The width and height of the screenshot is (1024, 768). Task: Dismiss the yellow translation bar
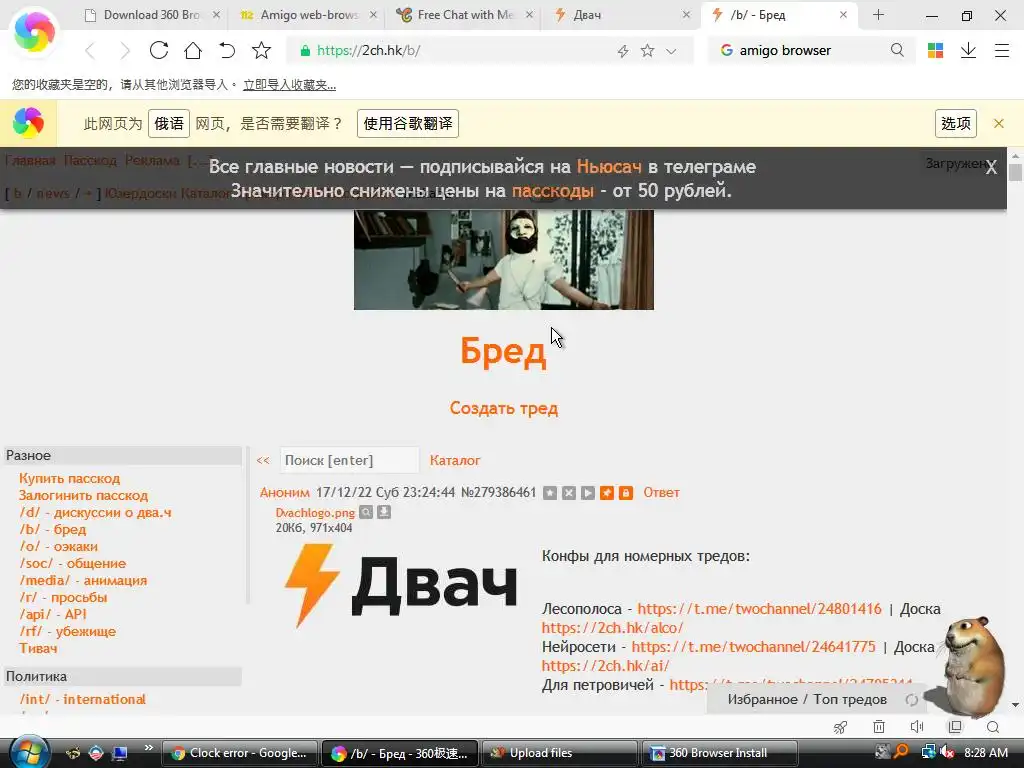click(999, 123)
